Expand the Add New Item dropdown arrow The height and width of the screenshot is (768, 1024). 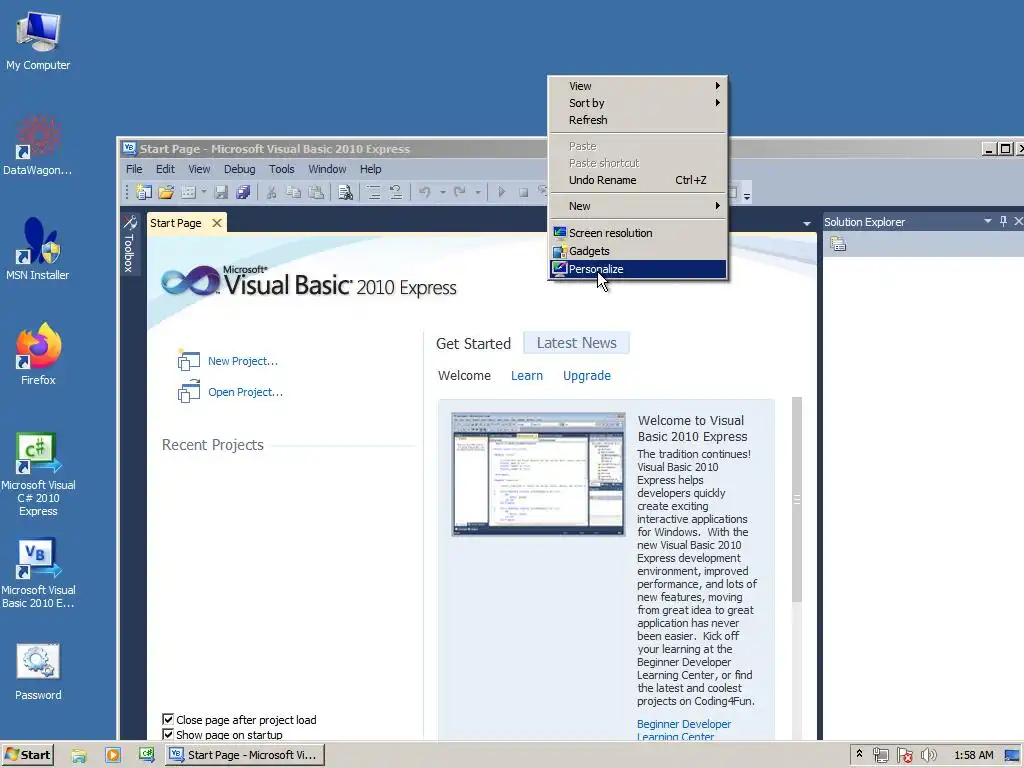coord(204,192)
